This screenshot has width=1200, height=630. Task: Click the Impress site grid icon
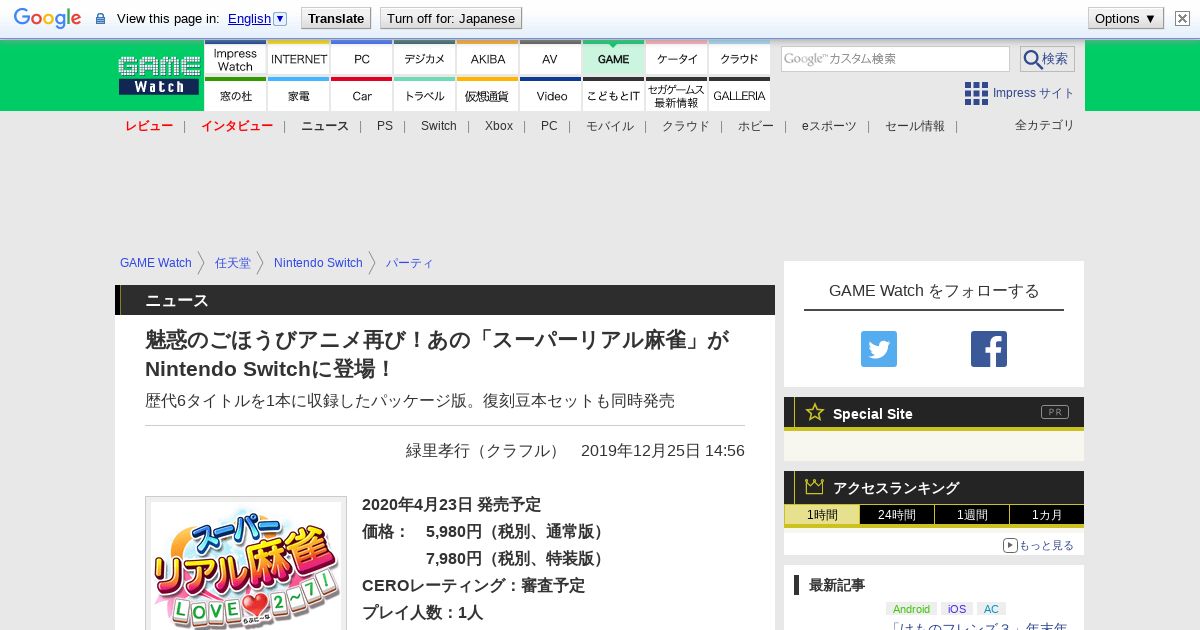(976, 93)
